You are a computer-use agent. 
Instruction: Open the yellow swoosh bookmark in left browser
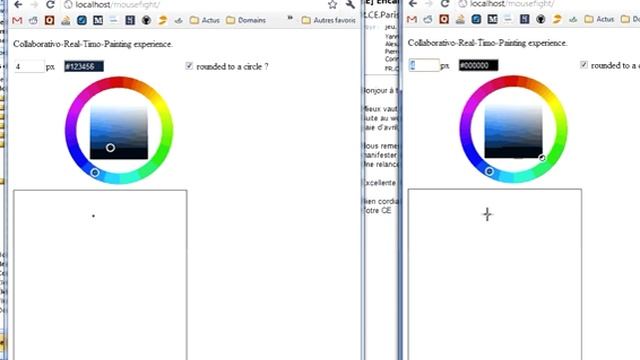[162, 20]
